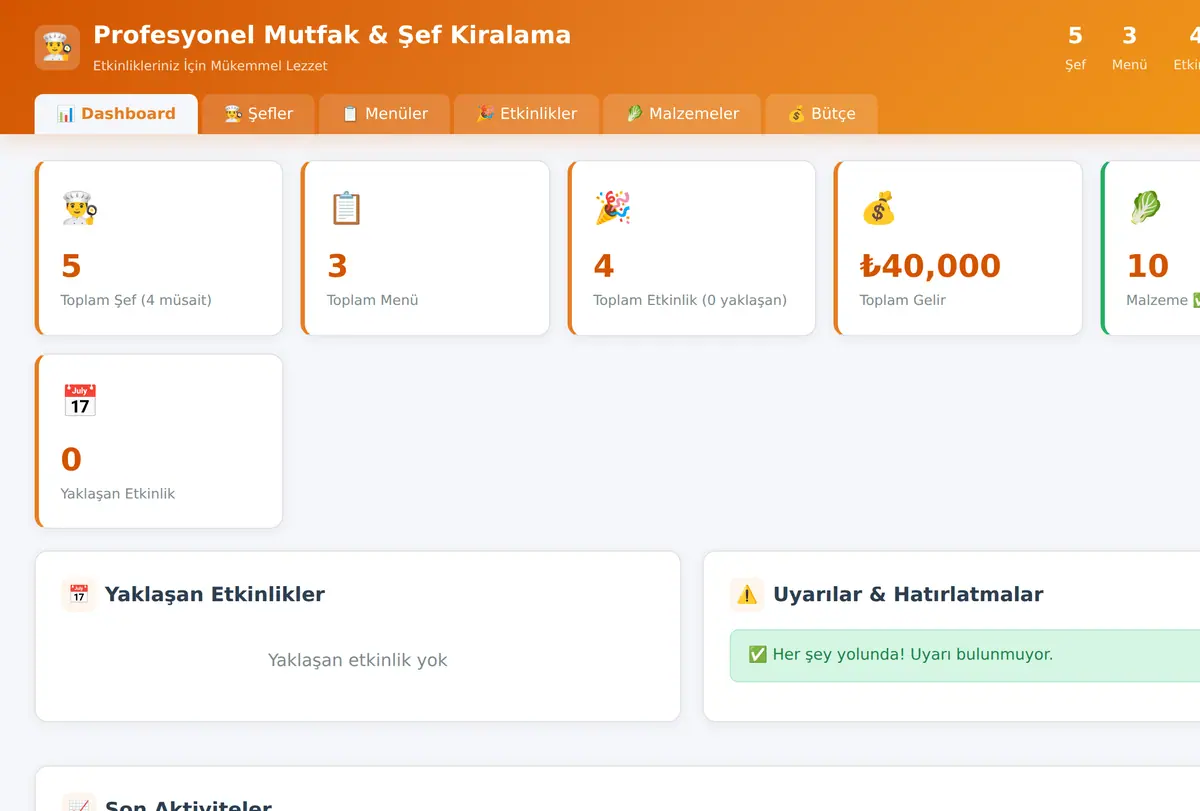1200x811 pixels.
Task: Click the 'Toplam Gelir' label
Action: [903, 300]
